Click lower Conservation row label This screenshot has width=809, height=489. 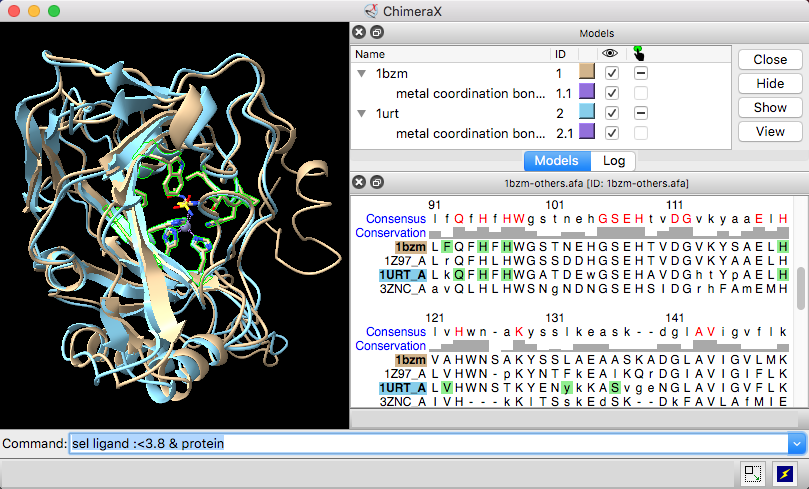click(x=391, y=346)
